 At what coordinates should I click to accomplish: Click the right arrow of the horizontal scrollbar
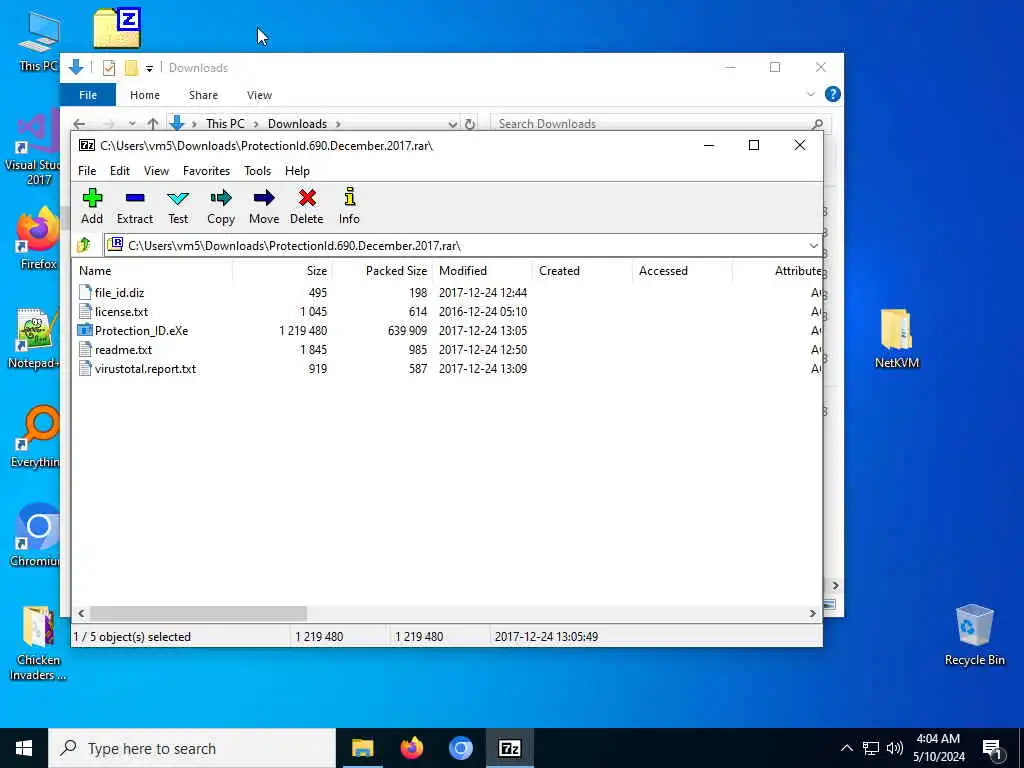coord(812,613)
